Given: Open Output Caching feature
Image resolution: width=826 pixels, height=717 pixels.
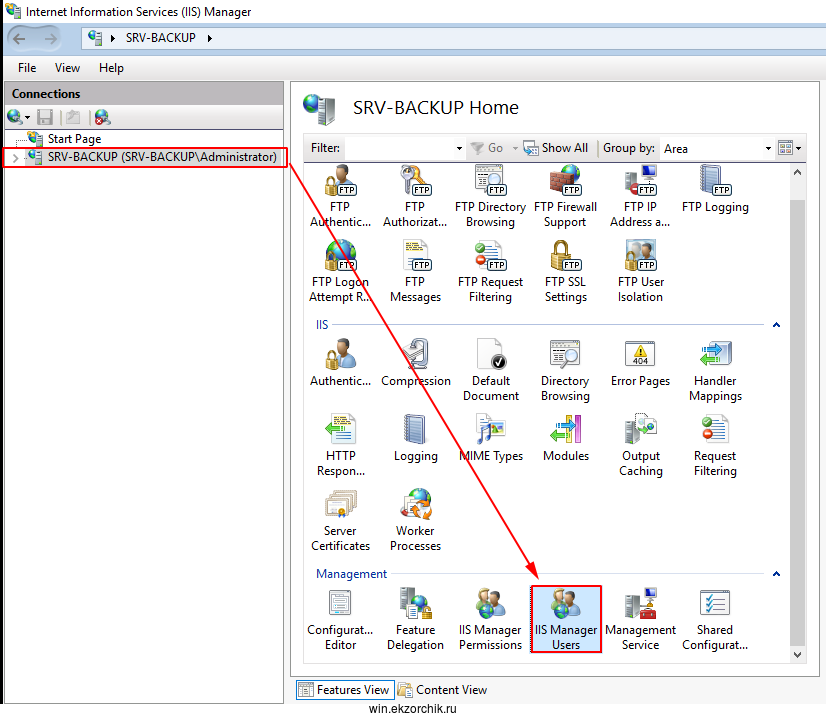Looking at the screenshot, I should [x=640, y=446].
